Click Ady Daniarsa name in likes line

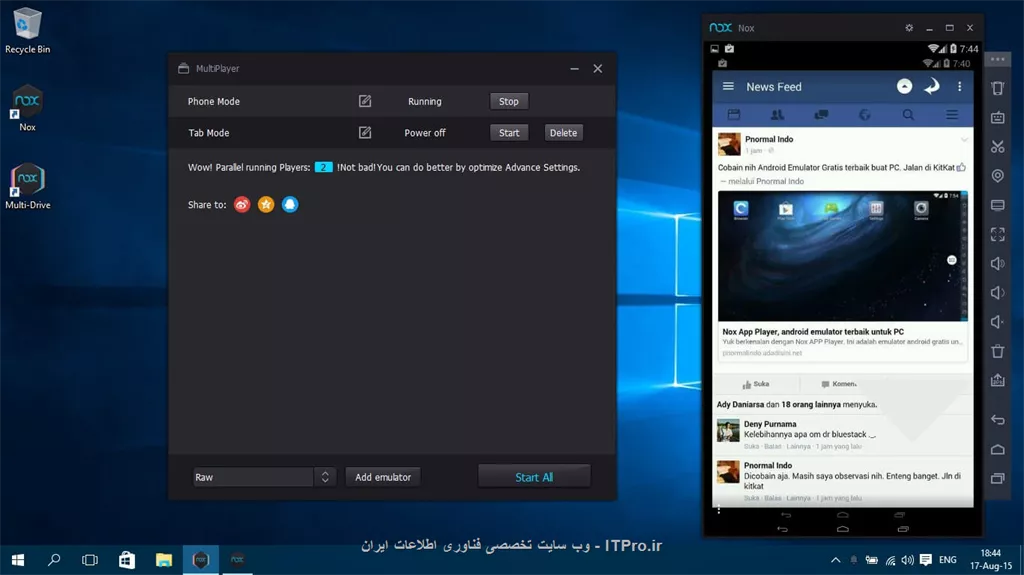point(740,404)
